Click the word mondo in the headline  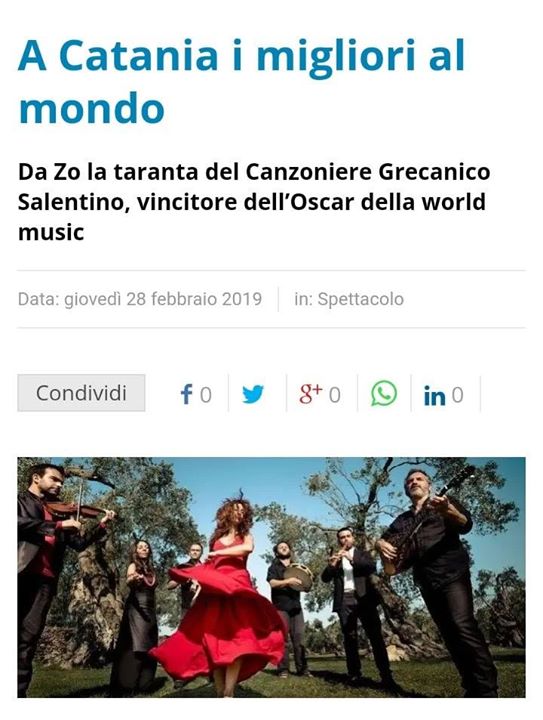[91, 108]
